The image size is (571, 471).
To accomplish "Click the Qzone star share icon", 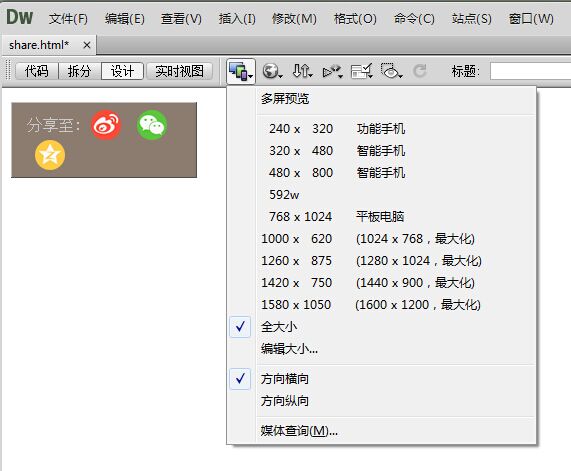I will [x=50, y=155].
